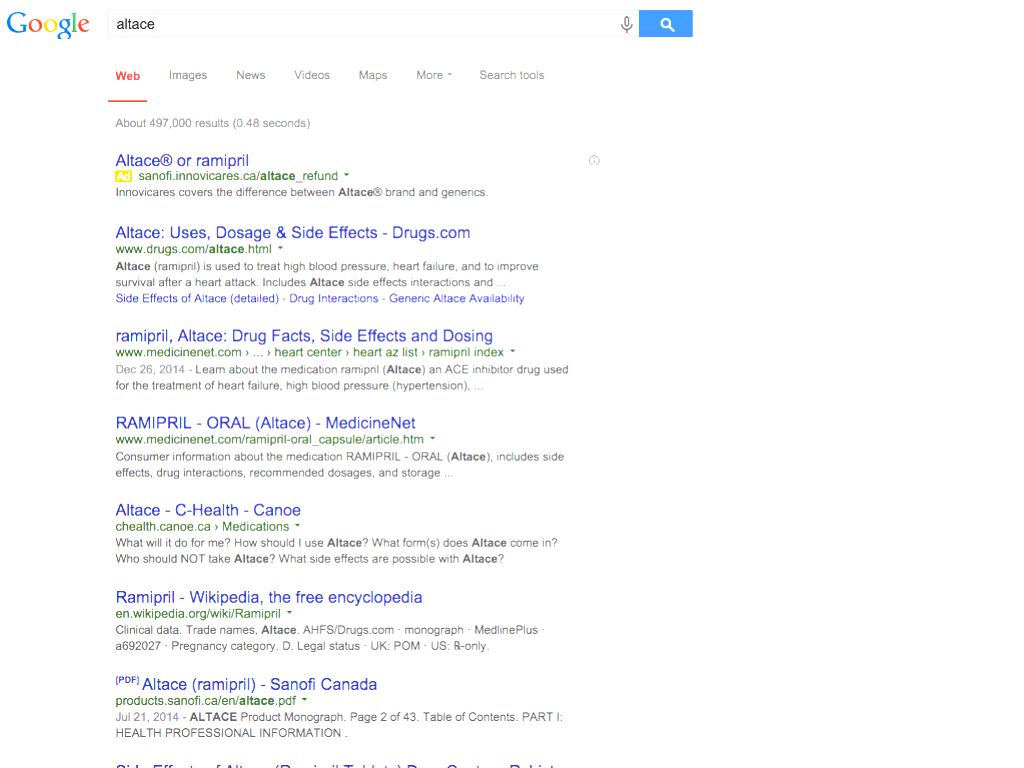
Task: Expand arrow next to sanofi.innovicares.ca URL
Action: pos(347,175)
